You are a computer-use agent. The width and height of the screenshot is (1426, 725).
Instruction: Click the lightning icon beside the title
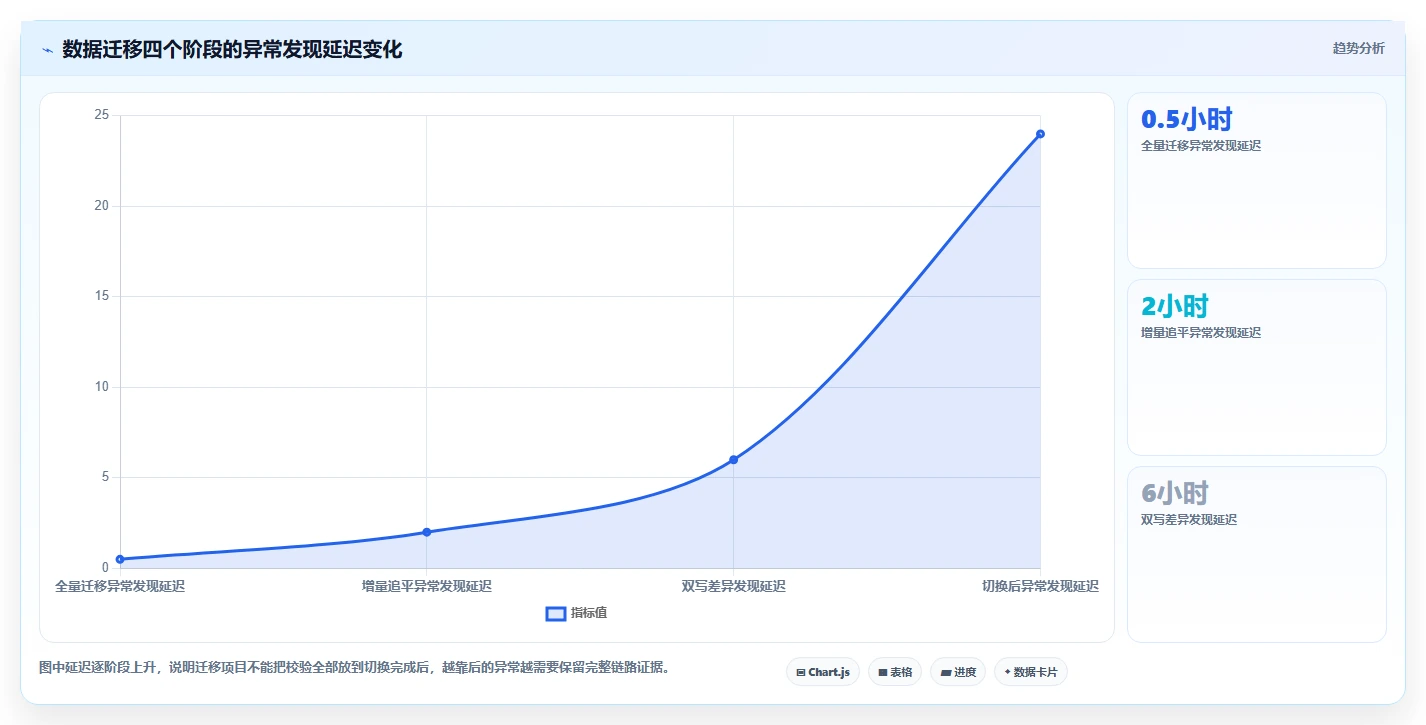[x=48, y=50]
